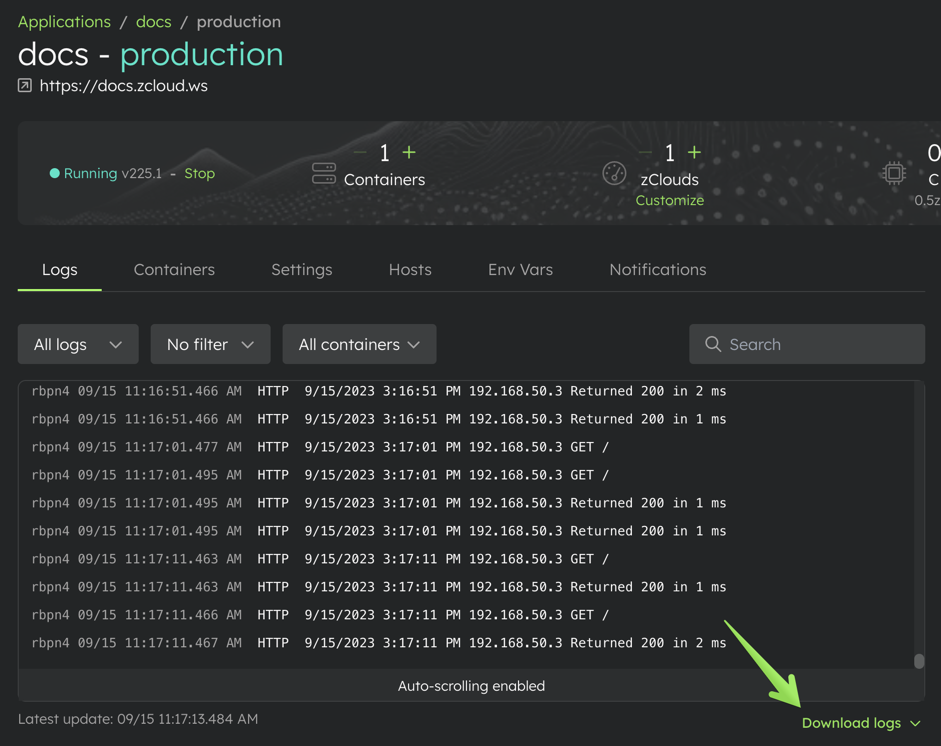Toggle auto-scrolling for the log view
The image size is (941, 746).
pyautogui.click(x=471, y=686)
